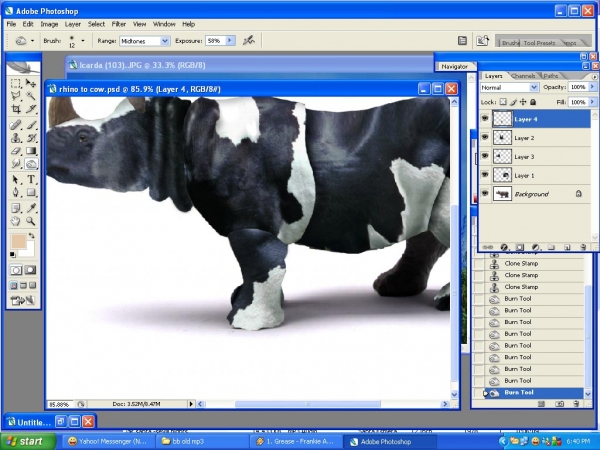Open the Fill slider arrow

point(592,102)
